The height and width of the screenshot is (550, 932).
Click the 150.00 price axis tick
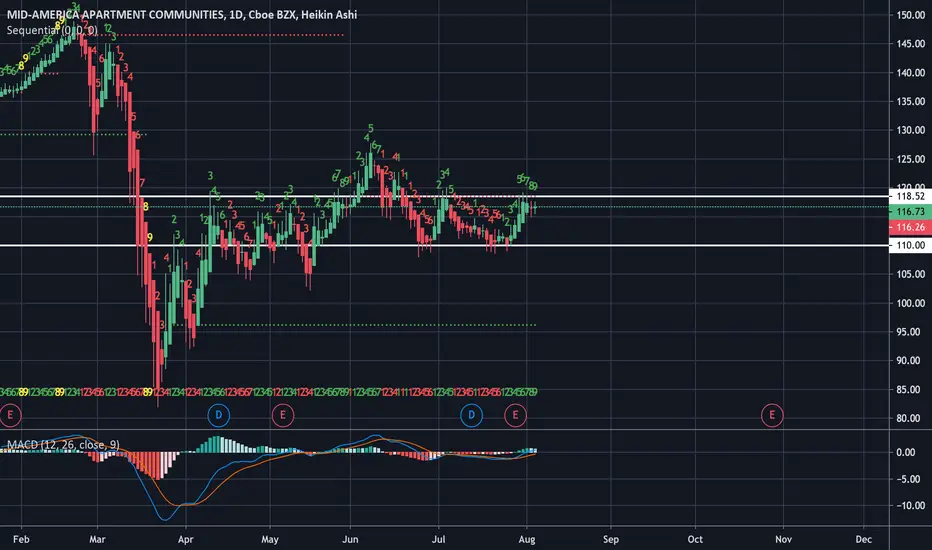[911, 15]
